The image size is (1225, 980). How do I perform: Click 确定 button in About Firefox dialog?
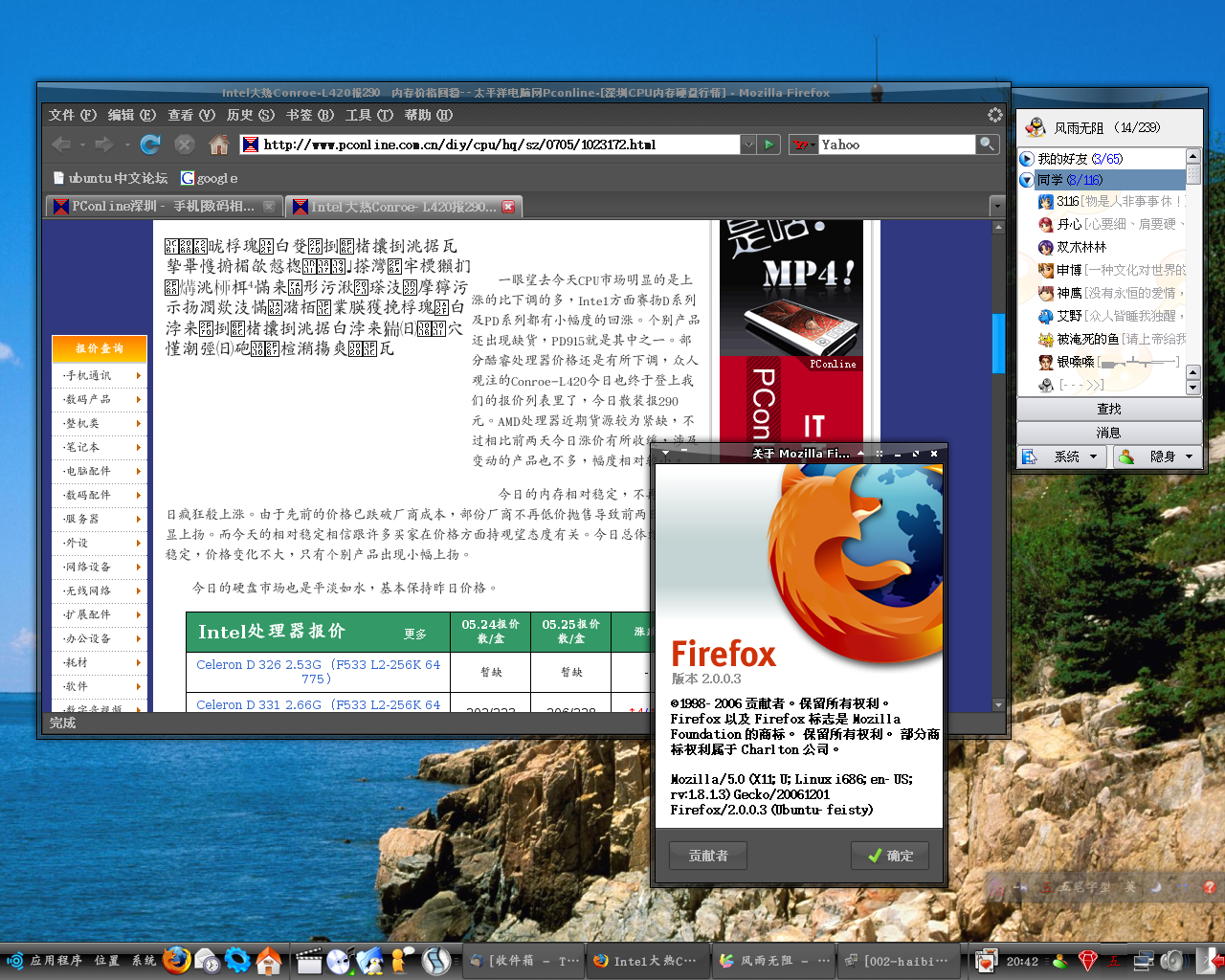point(889,856)
